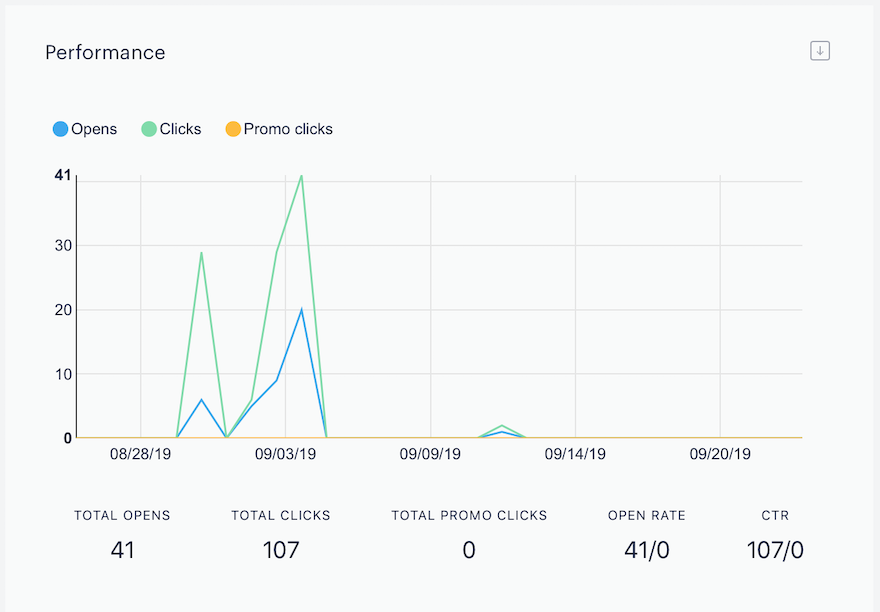
Task: Click the small green peak after 09/09/19
Action: click(x=502, y=426)
